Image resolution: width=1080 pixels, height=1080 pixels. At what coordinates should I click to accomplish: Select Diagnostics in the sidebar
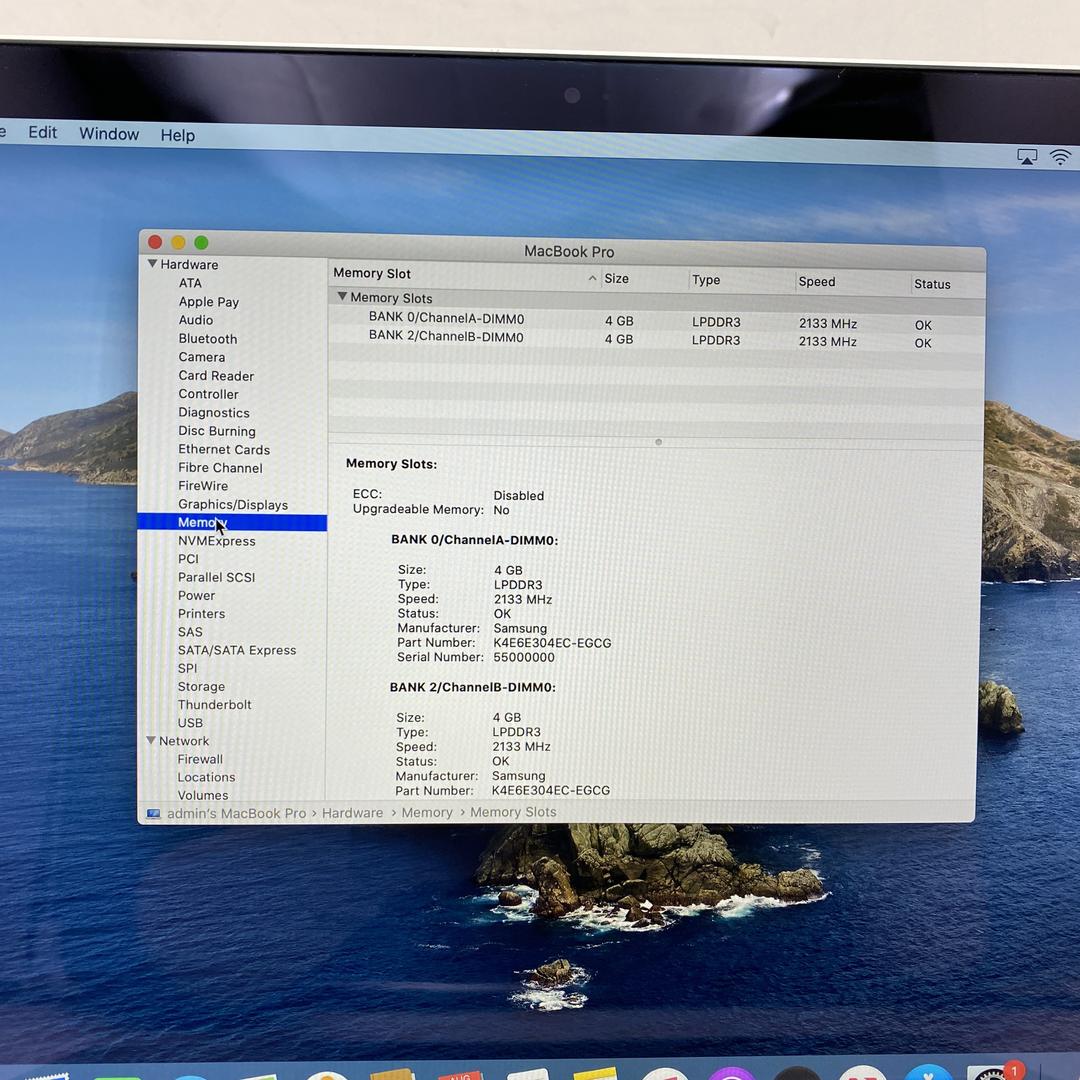[x=214, y=413]
